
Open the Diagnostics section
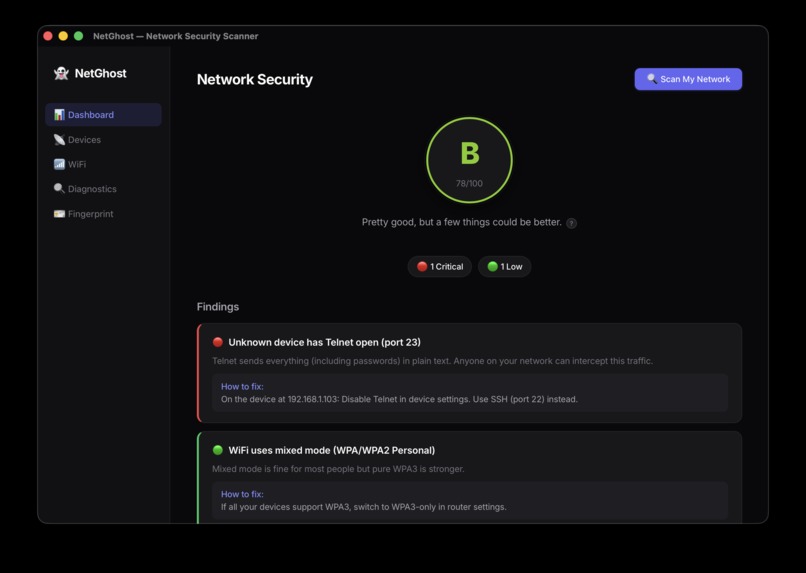click(x=103, y=189)
